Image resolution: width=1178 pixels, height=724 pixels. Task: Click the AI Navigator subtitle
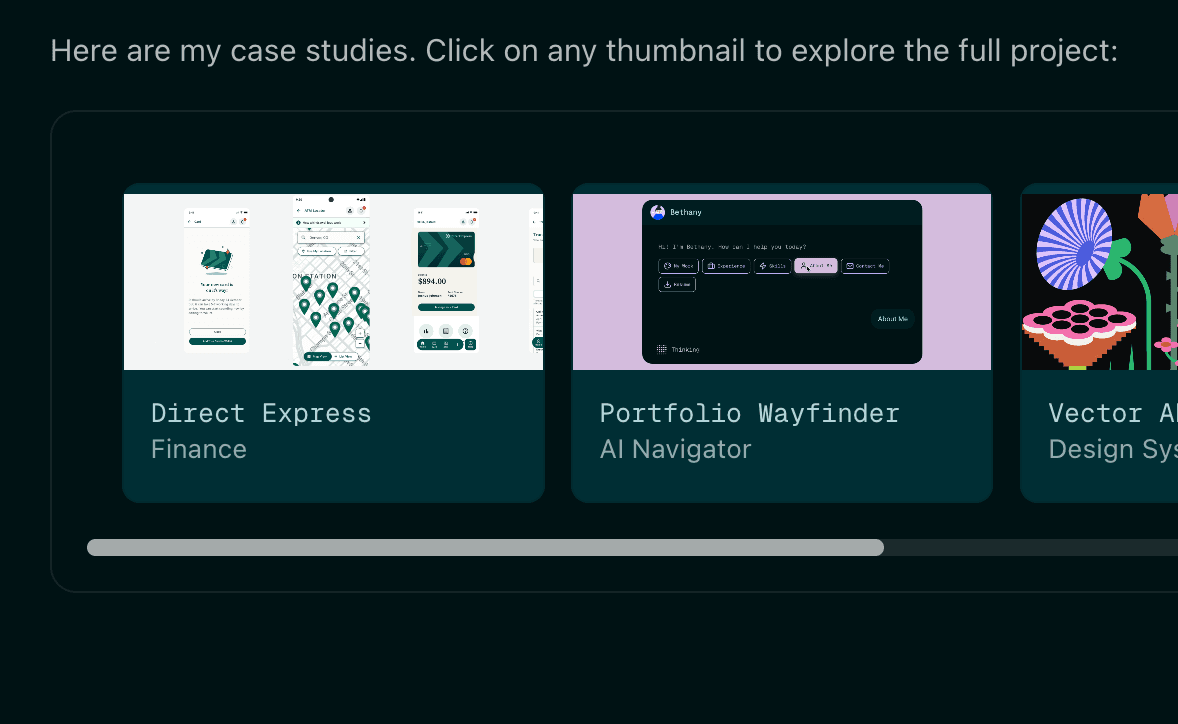click(x=675, y=449)
